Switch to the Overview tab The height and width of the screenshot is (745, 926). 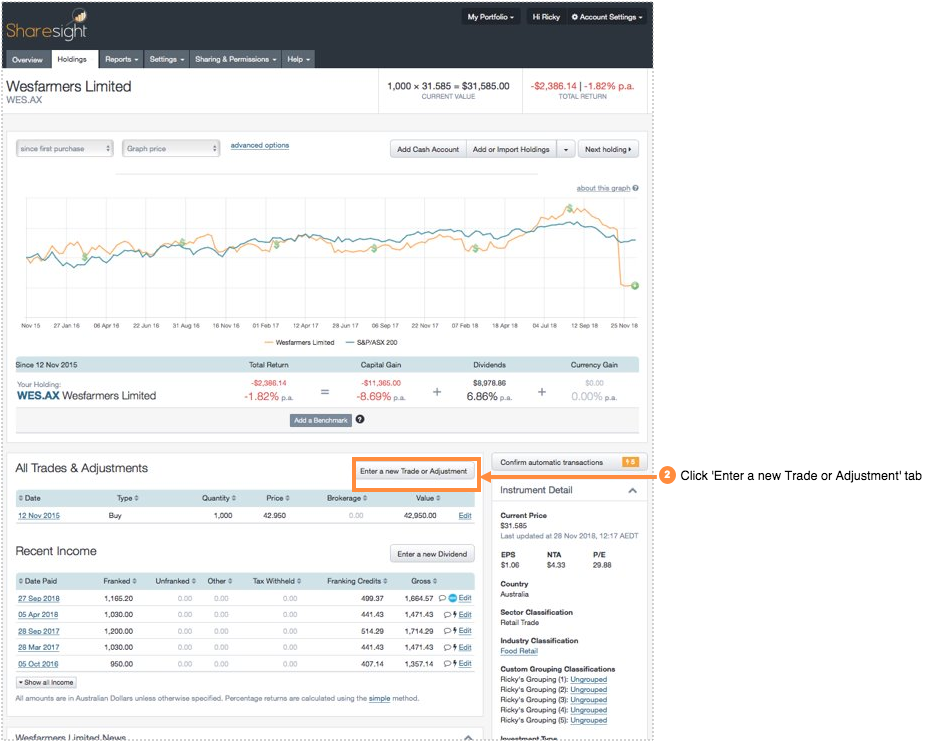(28, 60)
